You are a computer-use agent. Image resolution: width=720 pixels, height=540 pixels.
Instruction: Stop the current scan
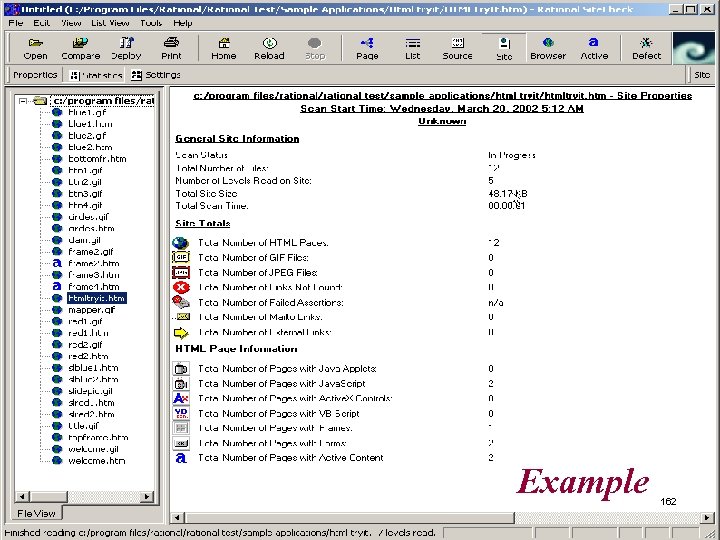click(x=315, y=49)
